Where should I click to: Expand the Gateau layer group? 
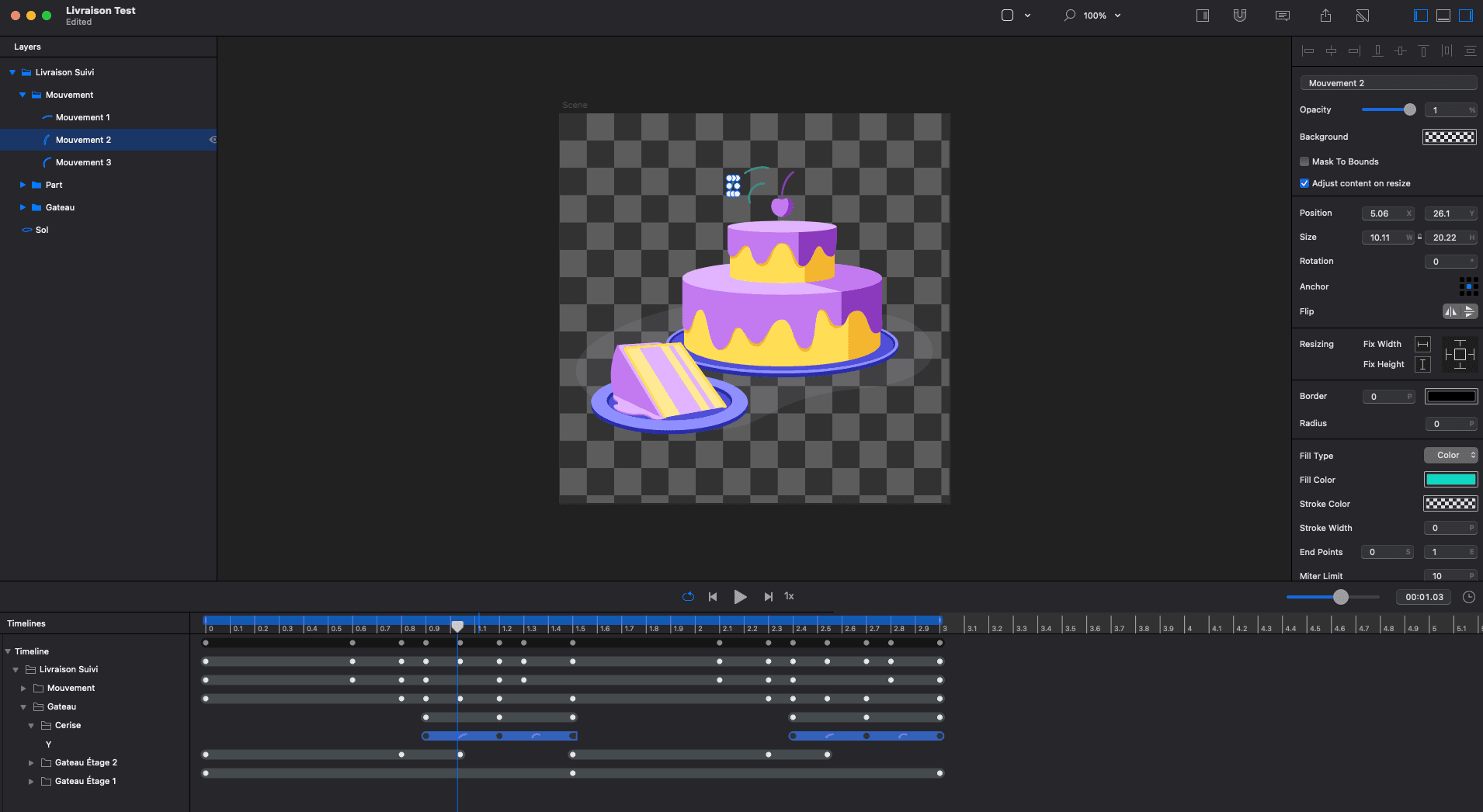click(23, 207)
